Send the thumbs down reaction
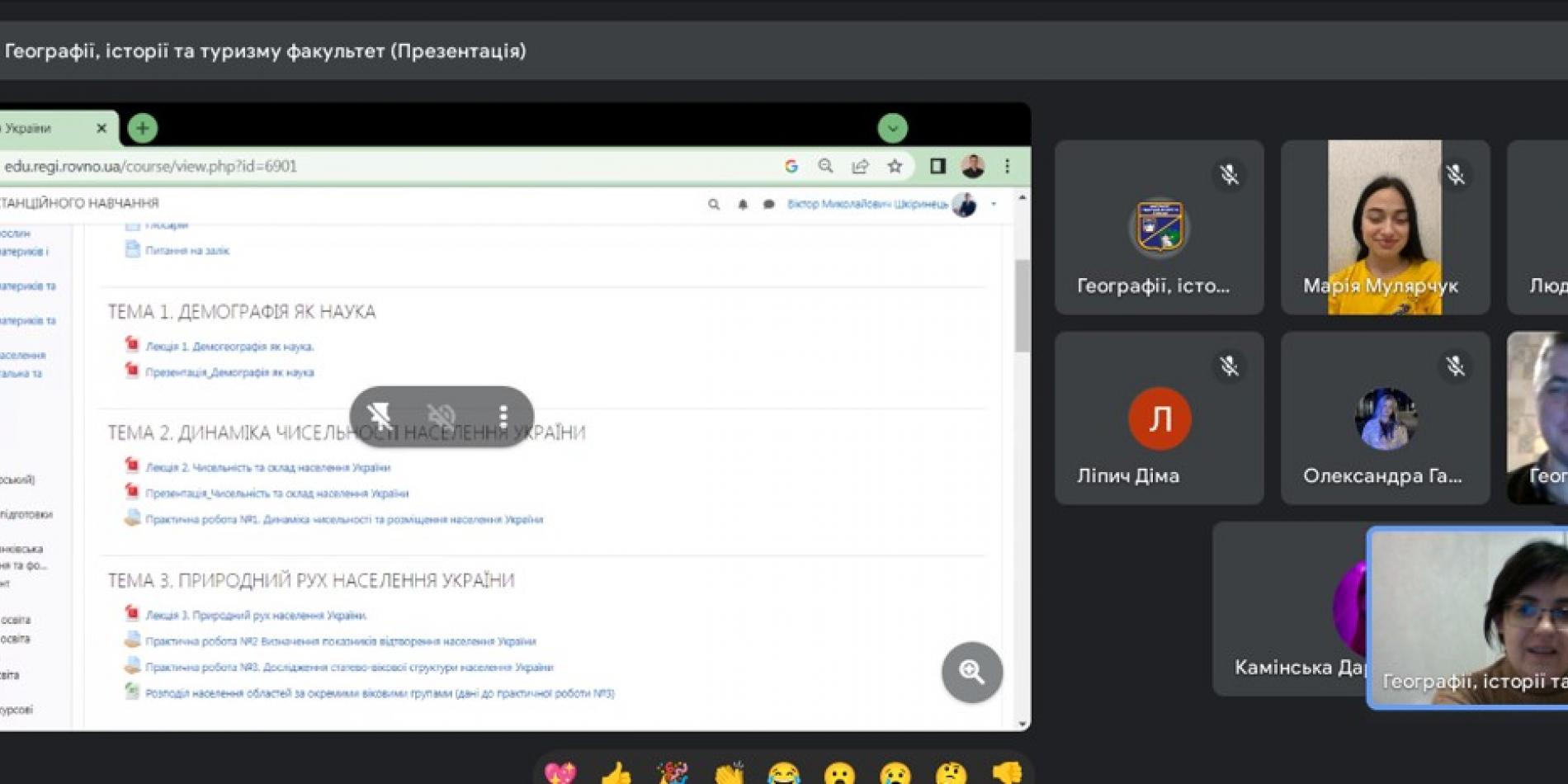 pyautogui.click(x=1007, y=774)
